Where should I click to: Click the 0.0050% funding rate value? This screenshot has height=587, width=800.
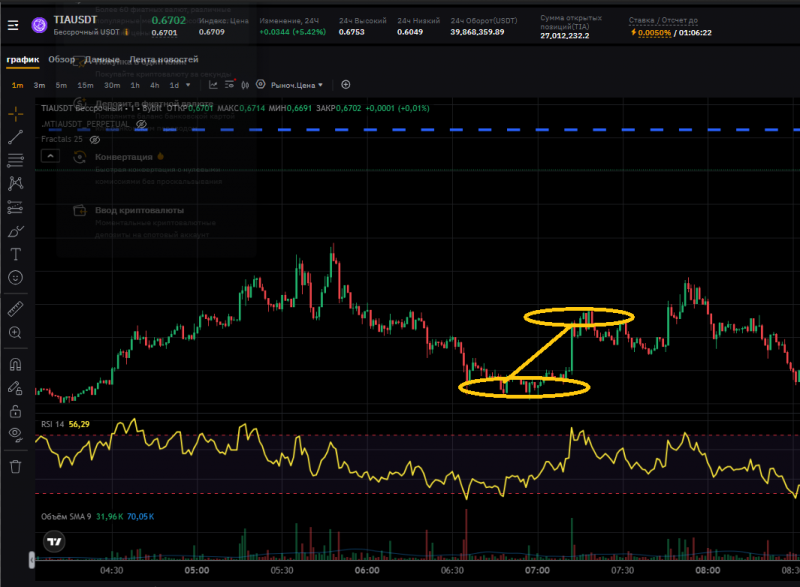coord(654,33)
